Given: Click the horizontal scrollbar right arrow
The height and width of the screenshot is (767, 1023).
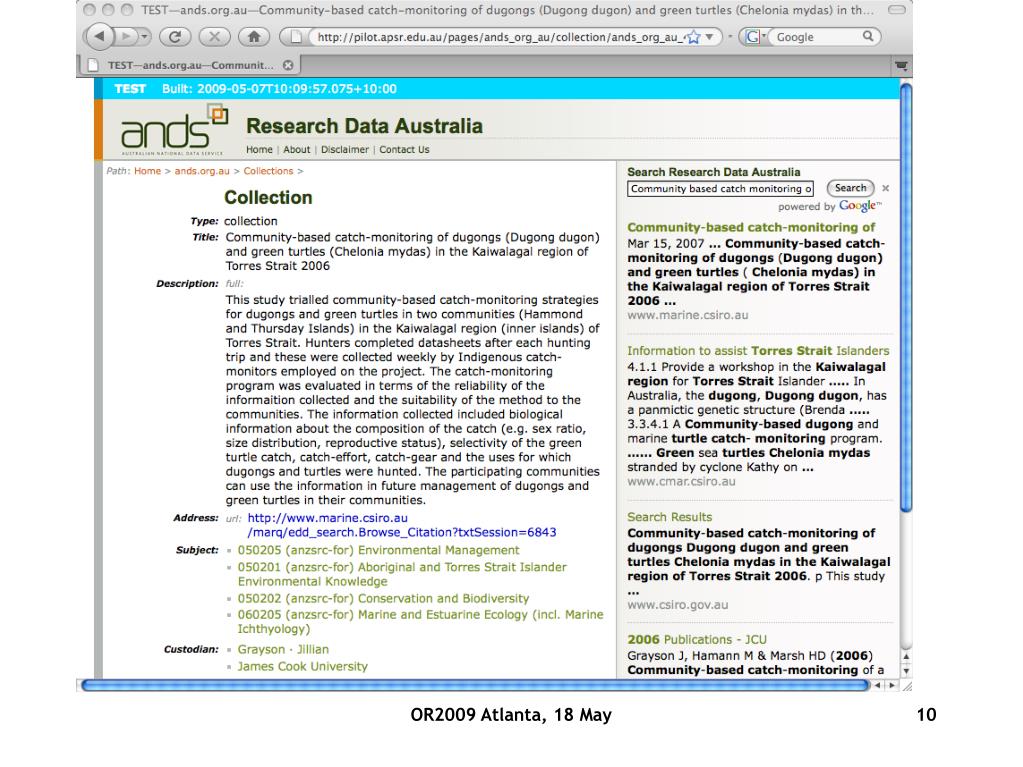Looking at the screenshot, I should click(x=892, y=685).
